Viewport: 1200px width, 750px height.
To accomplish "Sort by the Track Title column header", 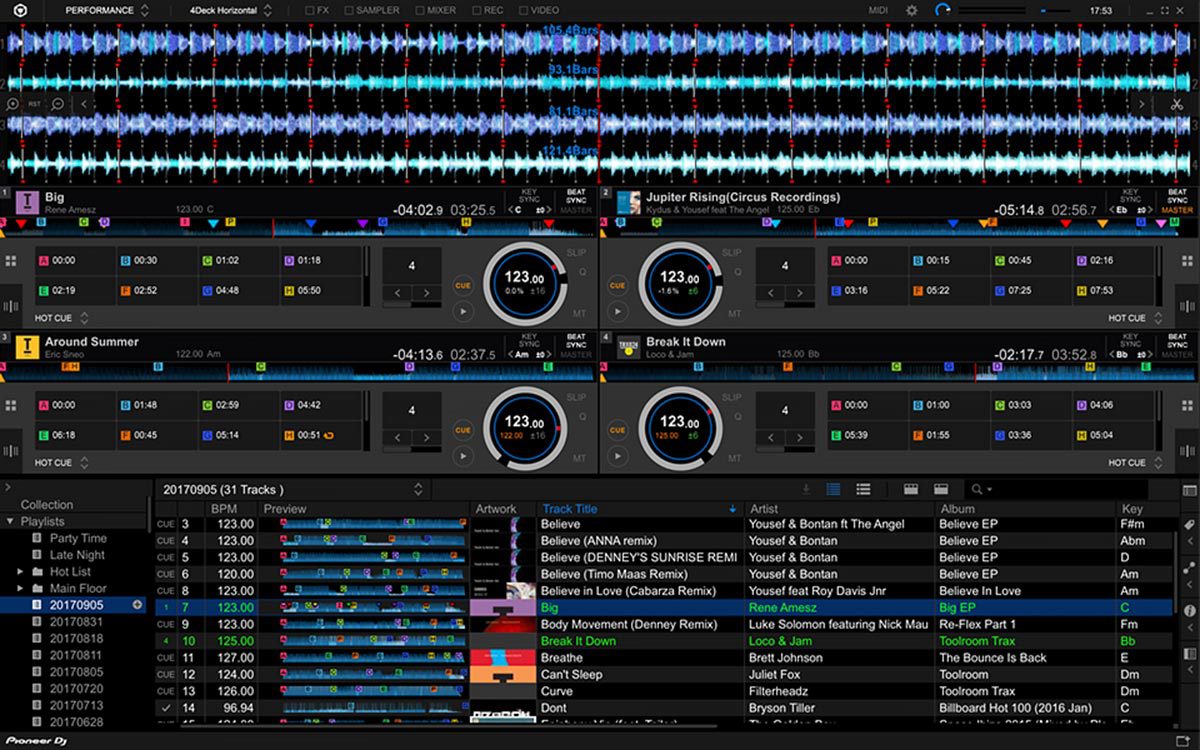I will pyautogui.click(x=639, y=509).
